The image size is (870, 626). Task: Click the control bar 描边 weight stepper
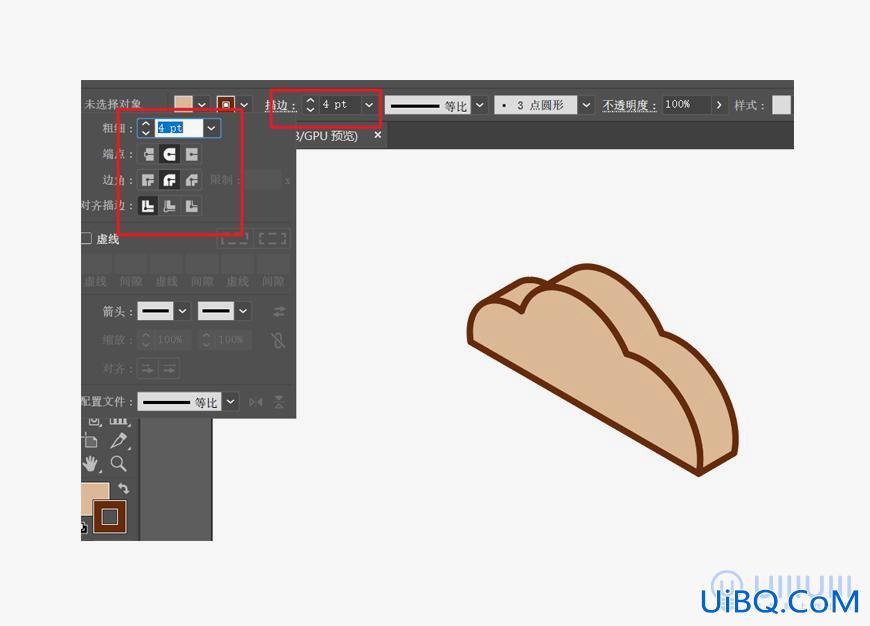(310, 105)
